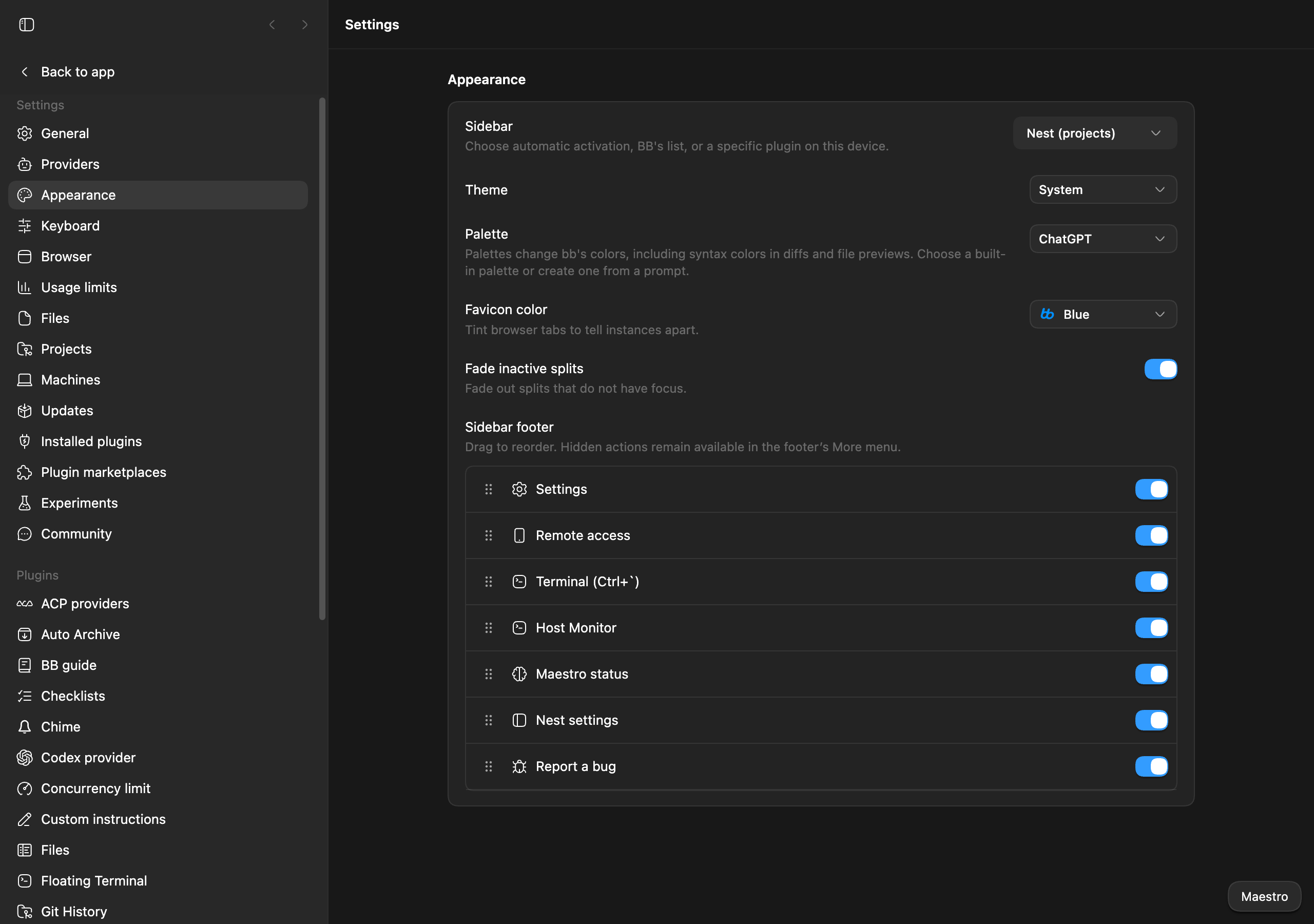Click the ACP providers wave icon

click(25, 603)
